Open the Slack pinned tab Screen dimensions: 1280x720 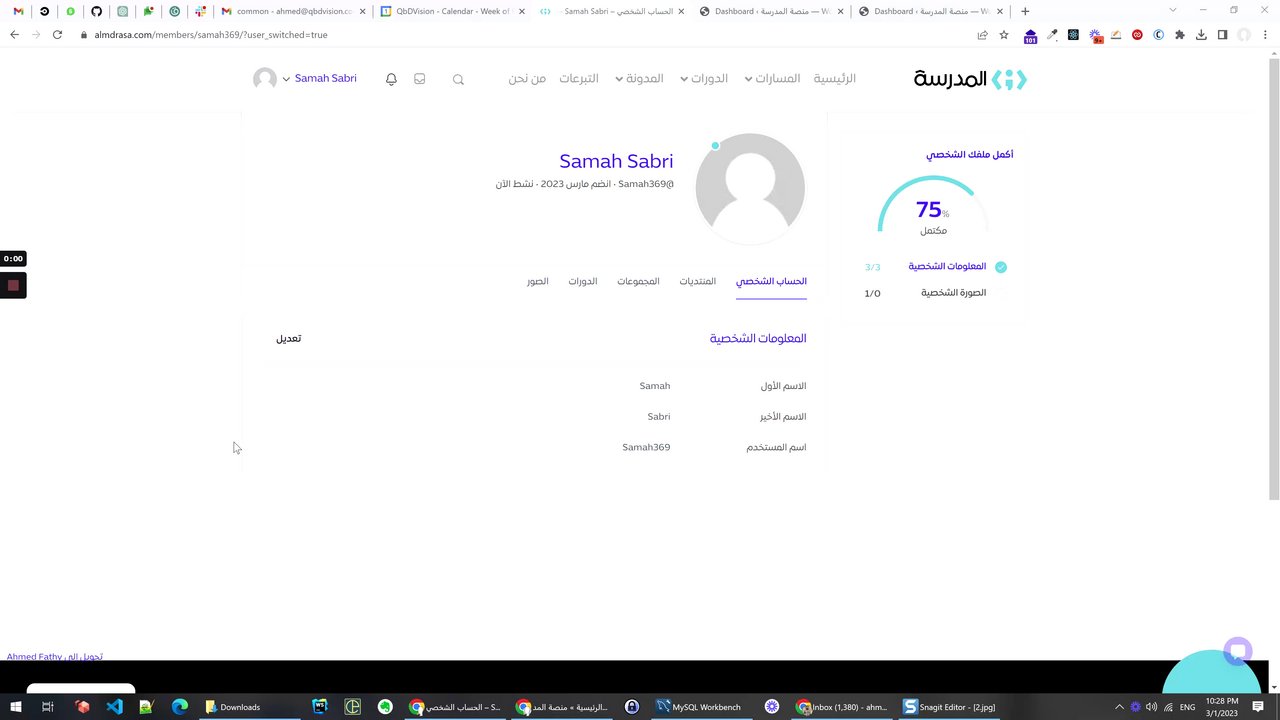pos(200,11)
